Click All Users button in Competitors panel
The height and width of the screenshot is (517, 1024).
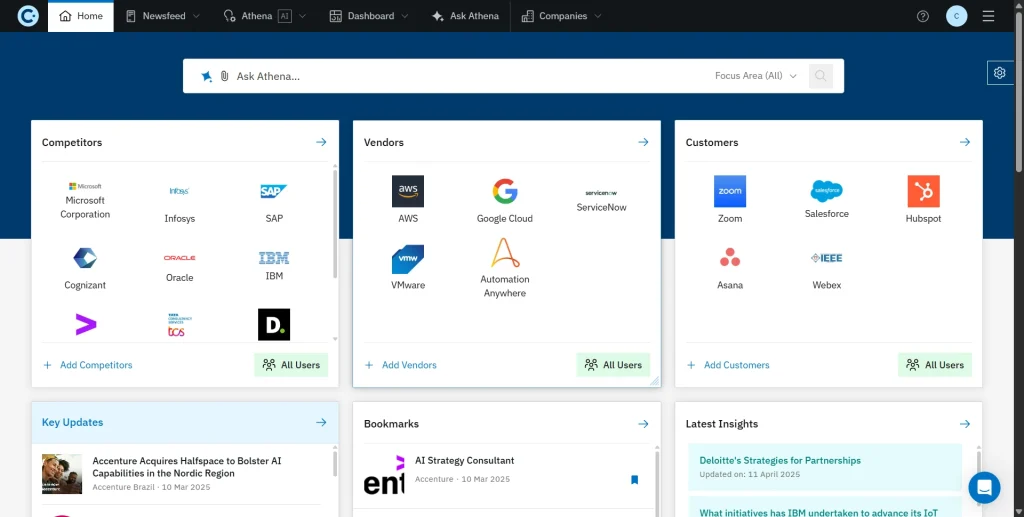pos(291,365)
